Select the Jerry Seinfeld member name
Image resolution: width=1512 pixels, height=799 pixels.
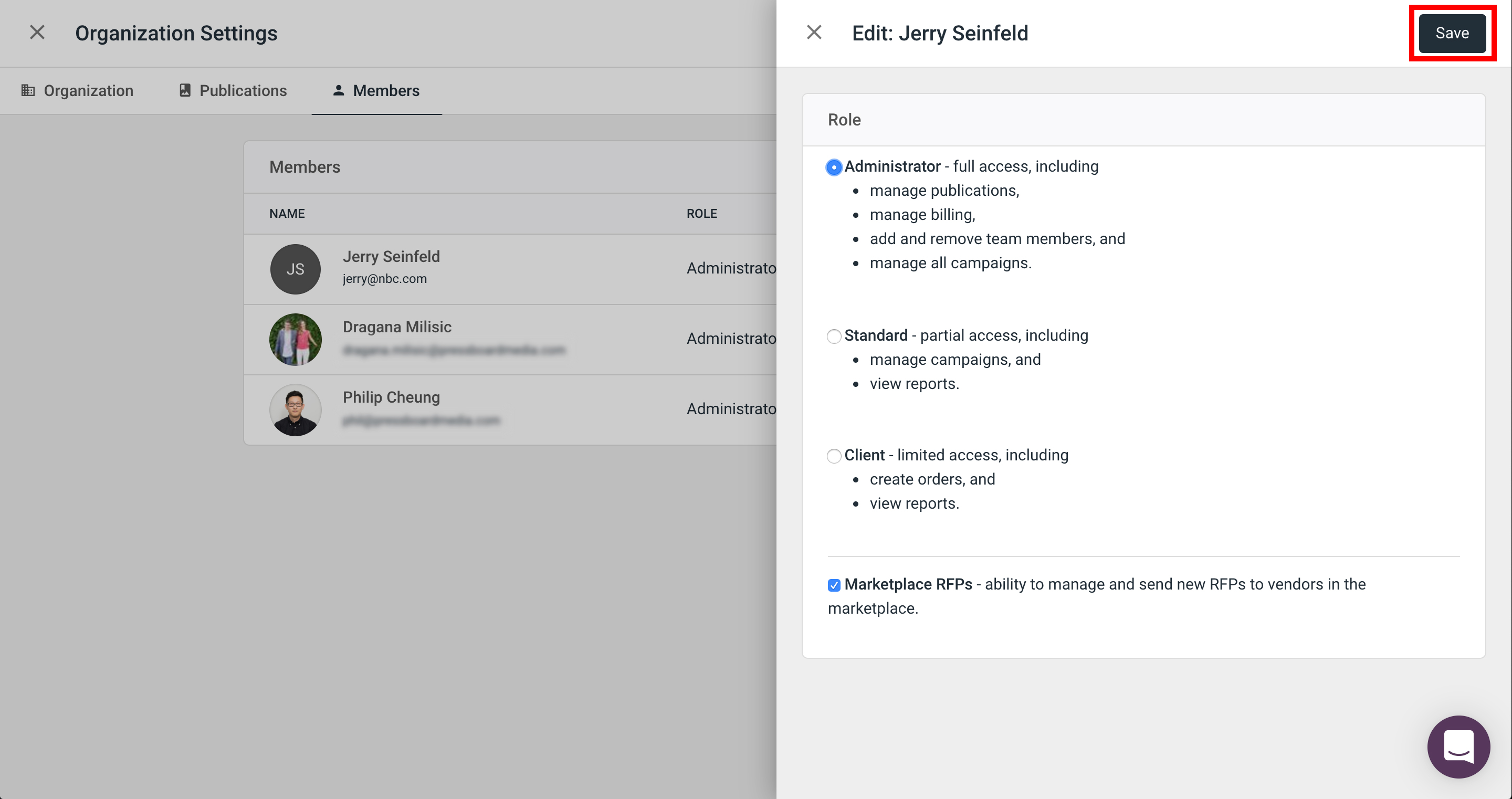tap(391, 257)
